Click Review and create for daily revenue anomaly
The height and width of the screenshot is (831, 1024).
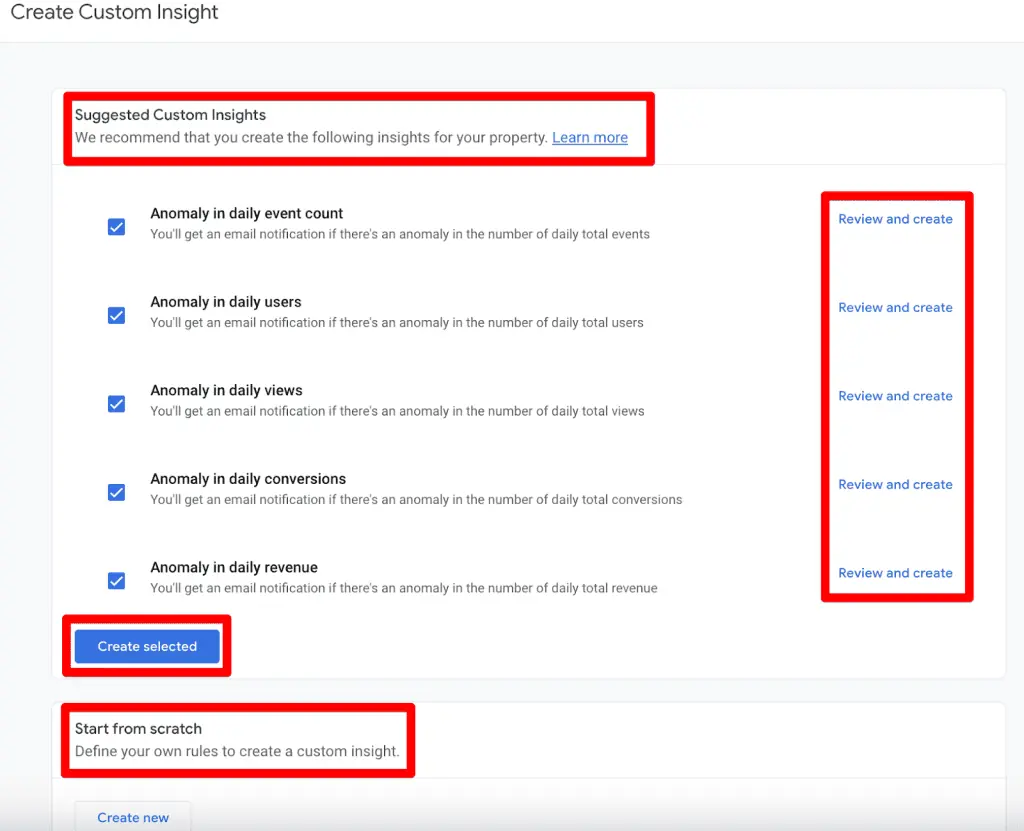pyautogui.click(x=895, y=572)
